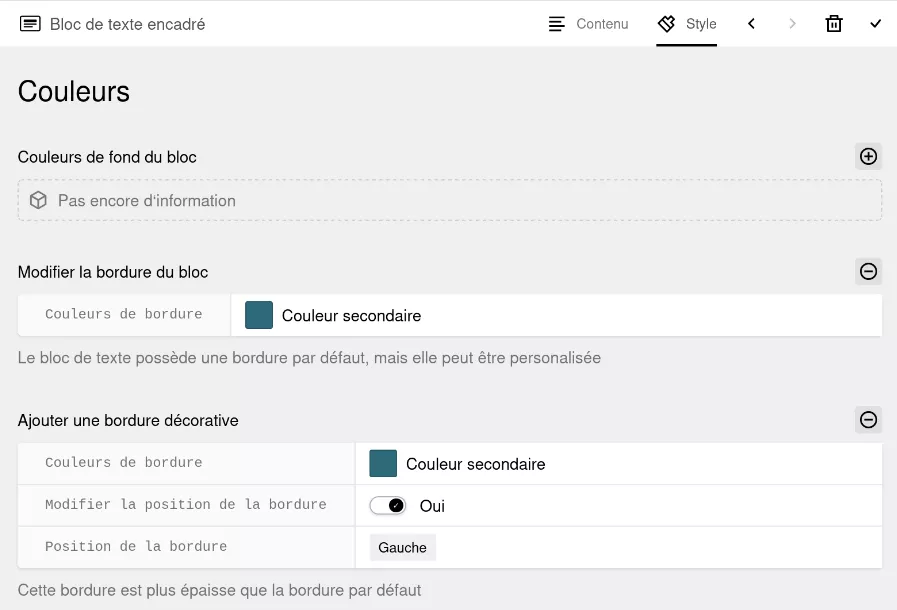Go to next block with right chevron
The image size is (897, 610).
[x=792, y=23]
